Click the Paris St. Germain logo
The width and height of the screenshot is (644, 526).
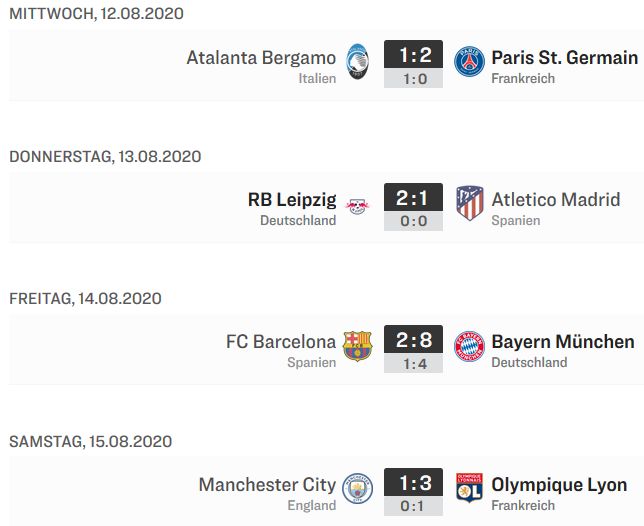click(x=469, y=62)
